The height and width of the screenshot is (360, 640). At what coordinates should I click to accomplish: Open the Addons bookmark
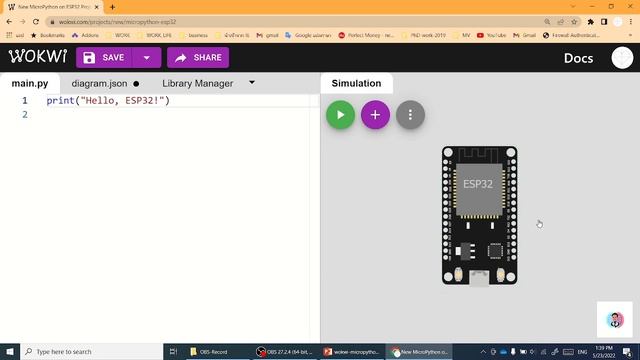pos(85,36)
